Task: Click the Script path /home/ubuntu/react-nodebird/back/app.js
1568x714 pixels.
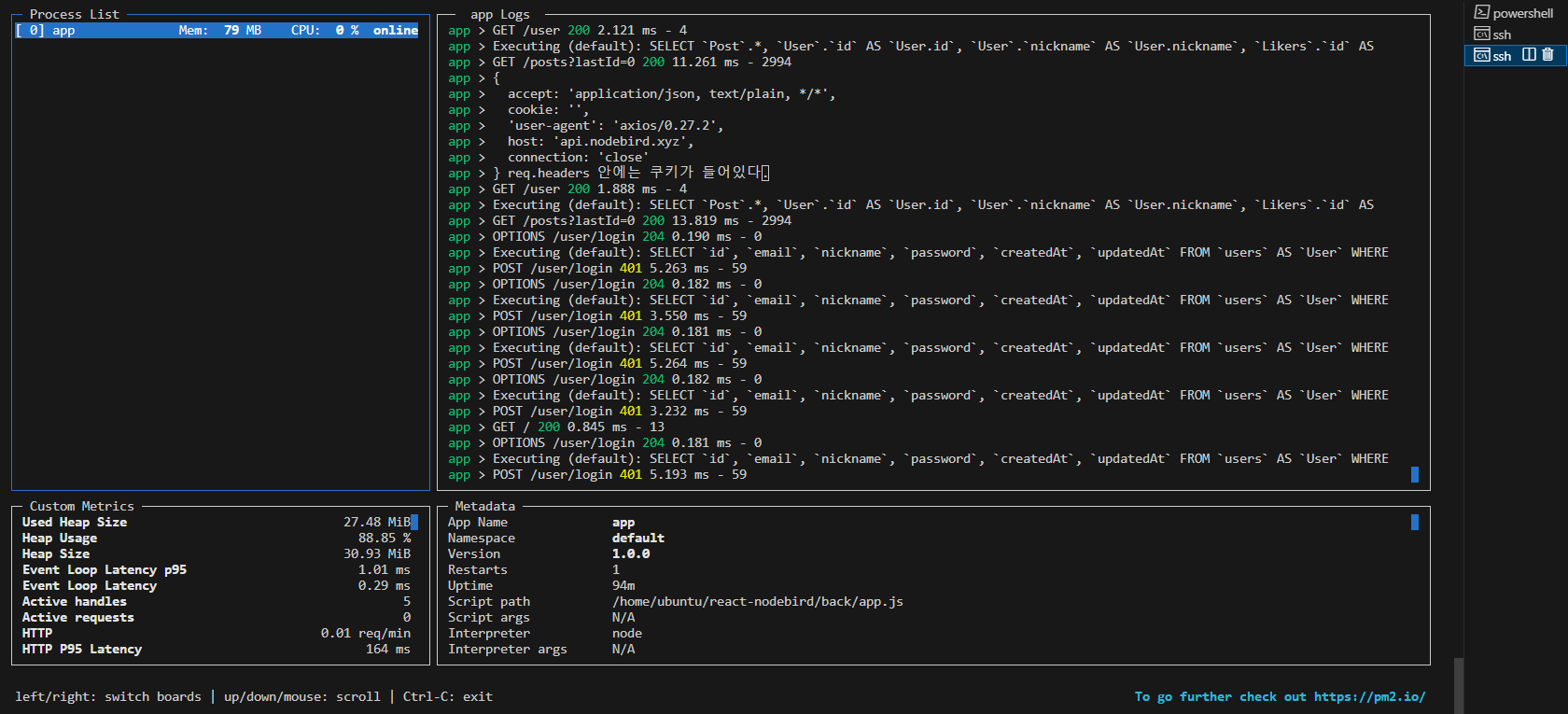Action: click(x=758, y=602)
